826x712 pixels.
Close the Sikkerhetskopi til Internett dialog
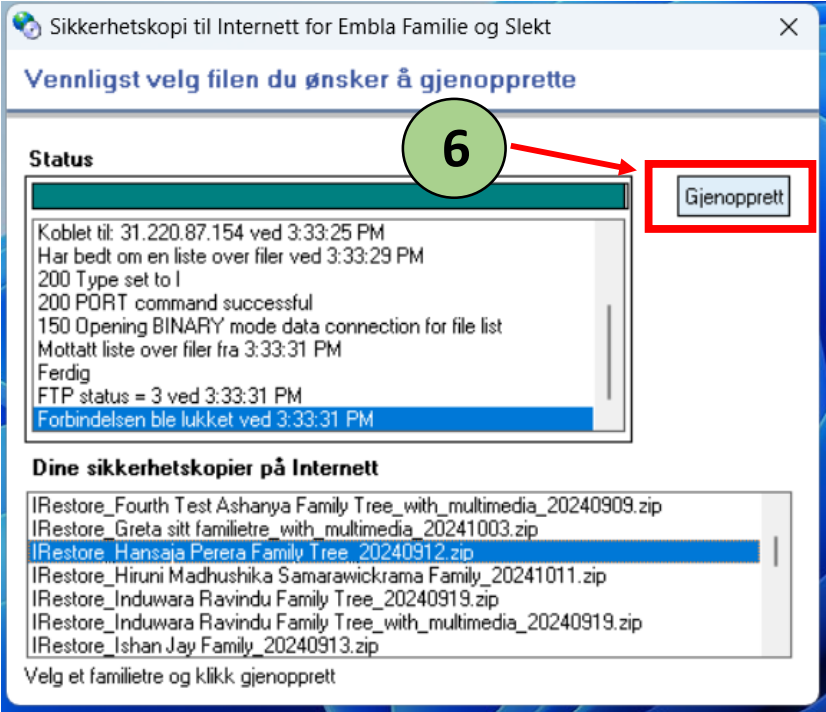(787, 27)
